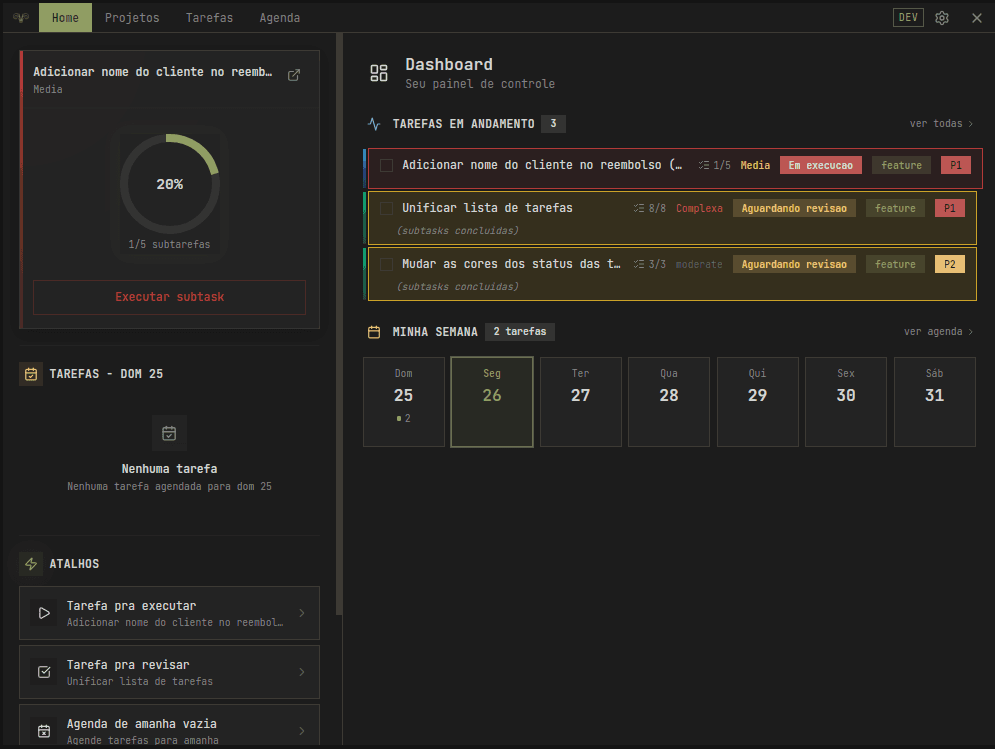Switch to the Projetos tab

132,18
